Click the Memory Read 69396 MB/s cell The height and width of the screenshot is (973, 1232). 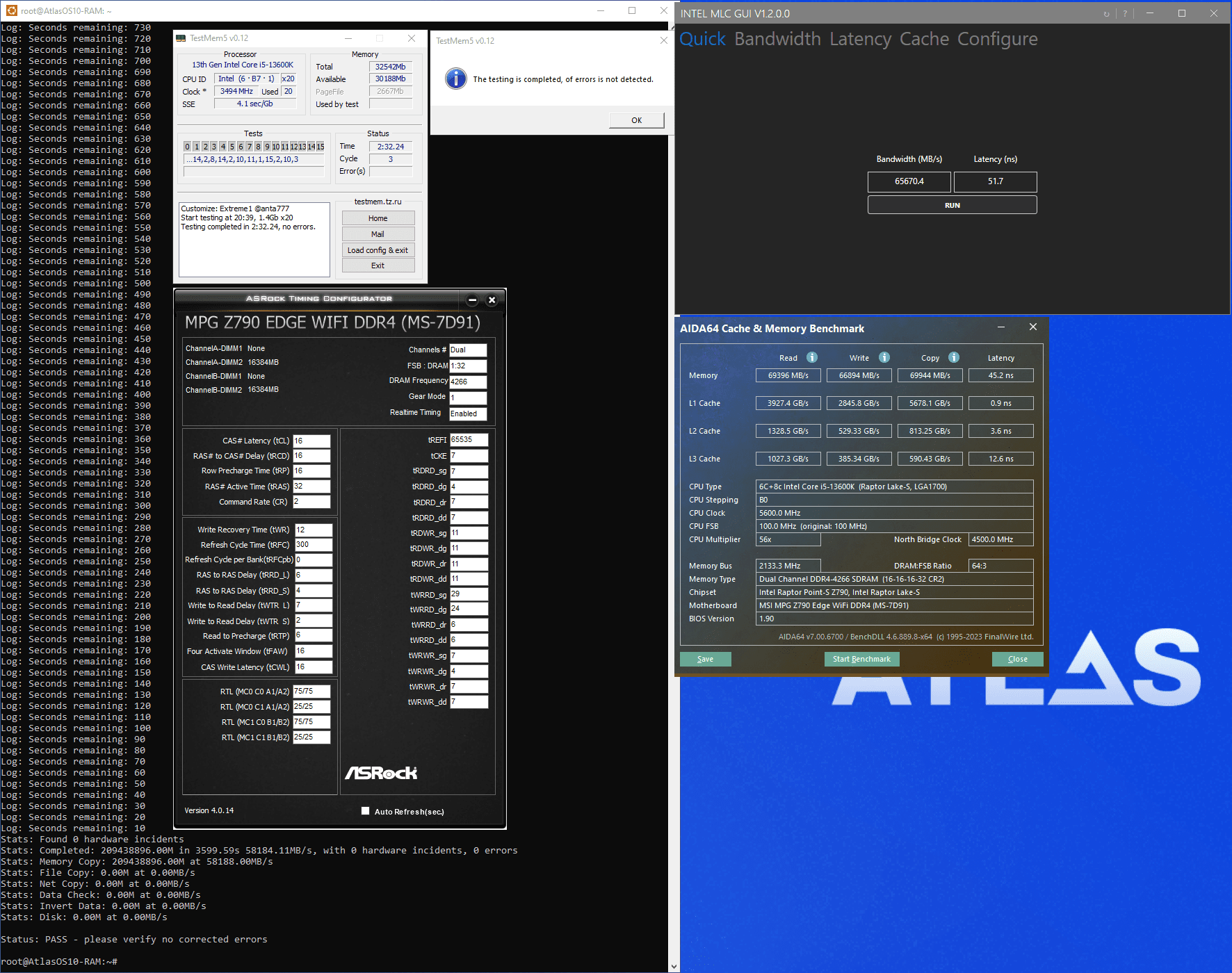pyautogui.click(x=788, y=375)
